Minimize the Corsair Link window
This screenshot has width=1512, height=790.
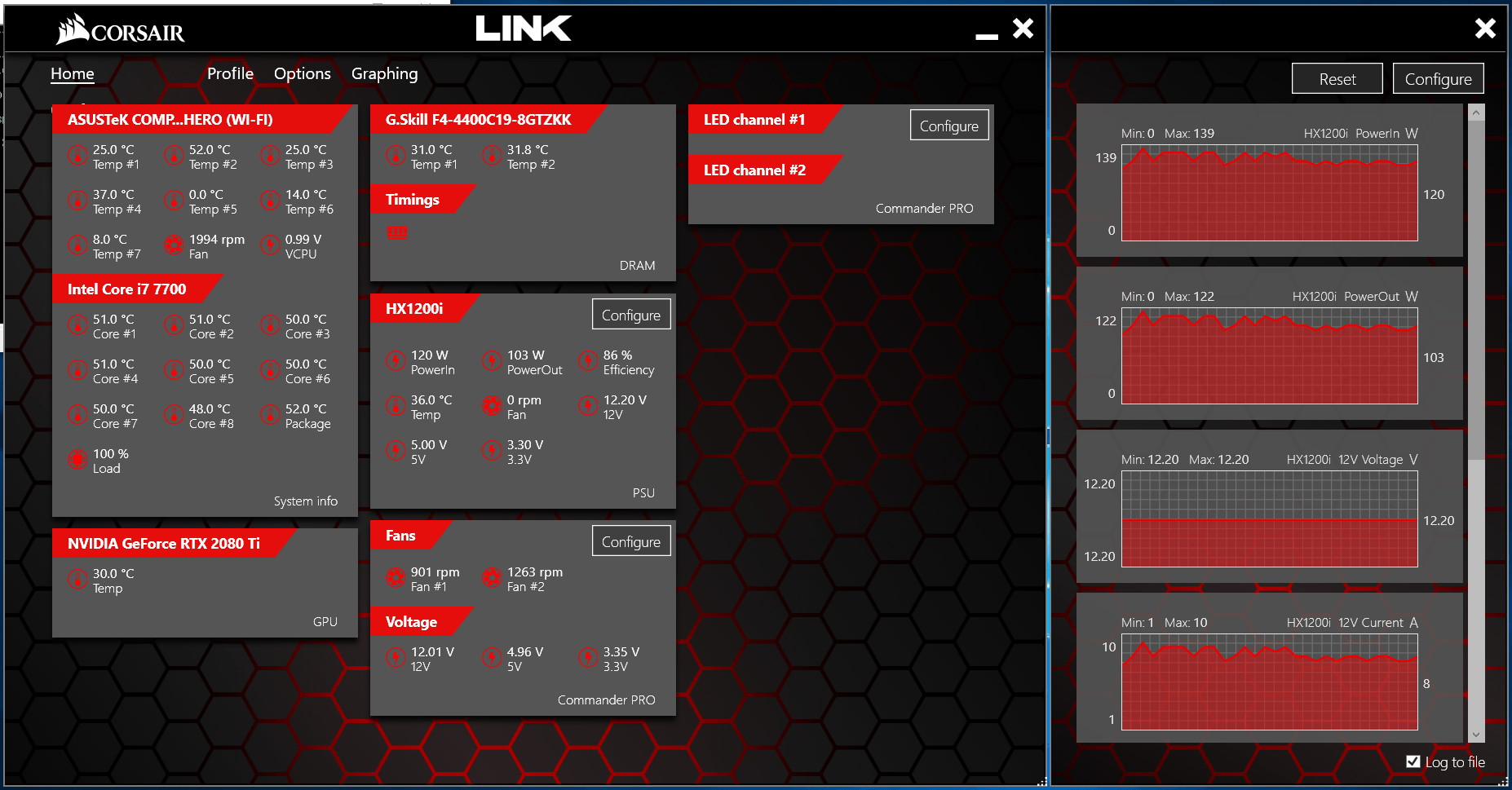pos(987,36)
